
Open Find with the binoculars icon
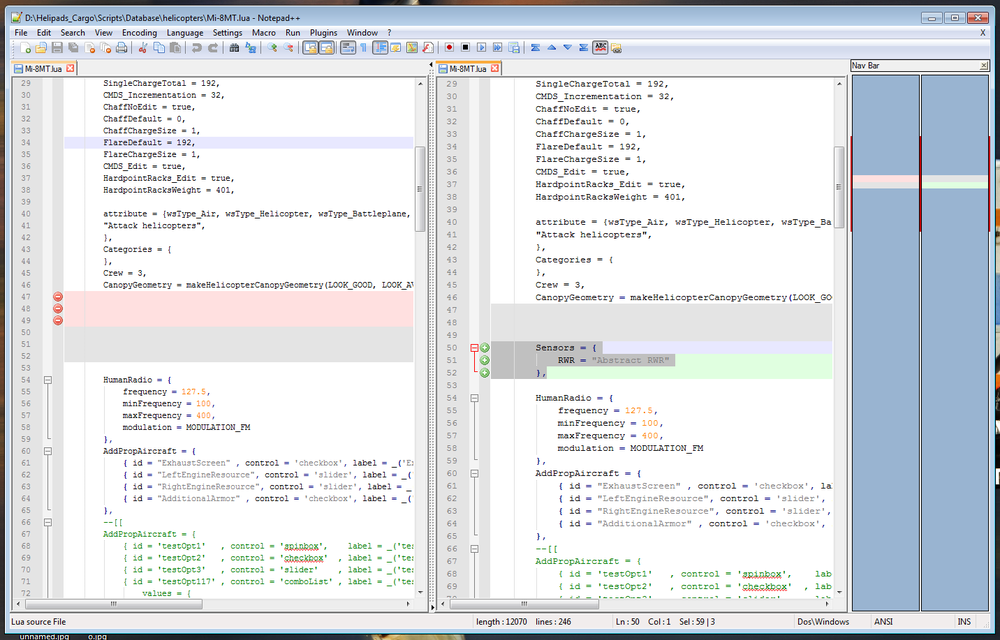(x=235, y=47)
